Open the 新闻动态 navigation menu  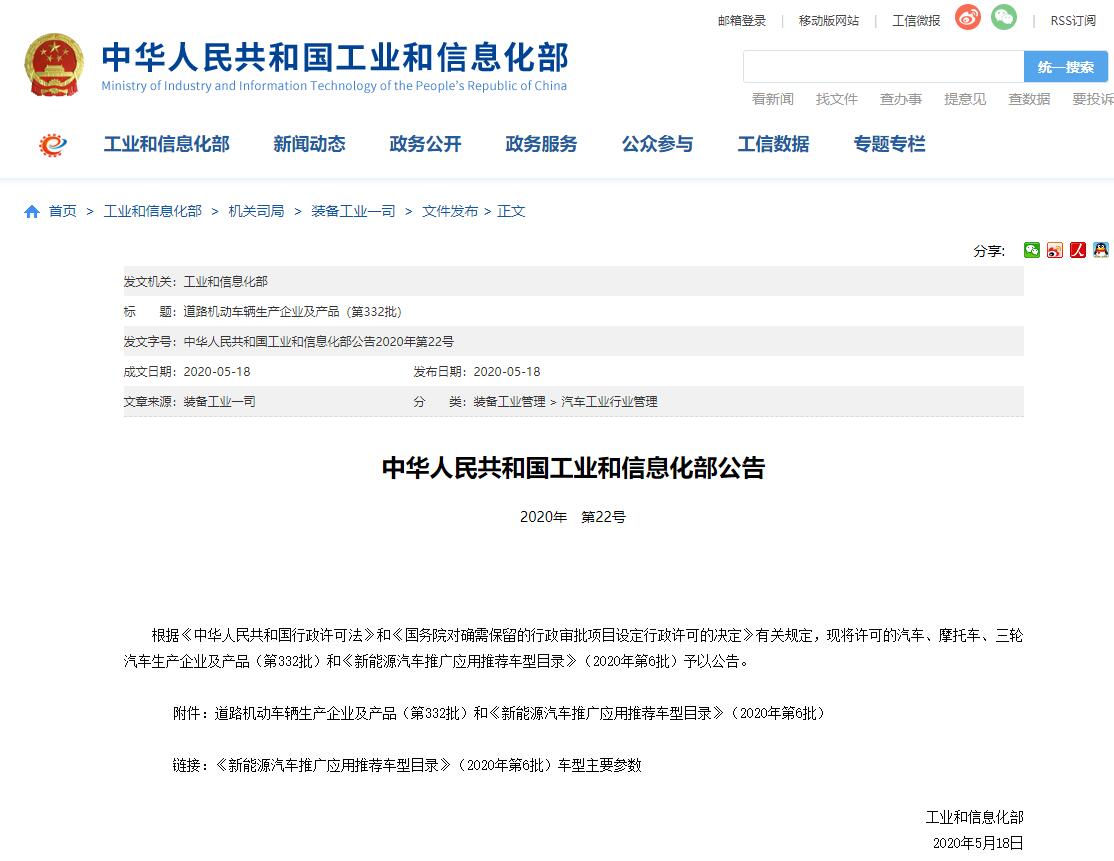309,144
